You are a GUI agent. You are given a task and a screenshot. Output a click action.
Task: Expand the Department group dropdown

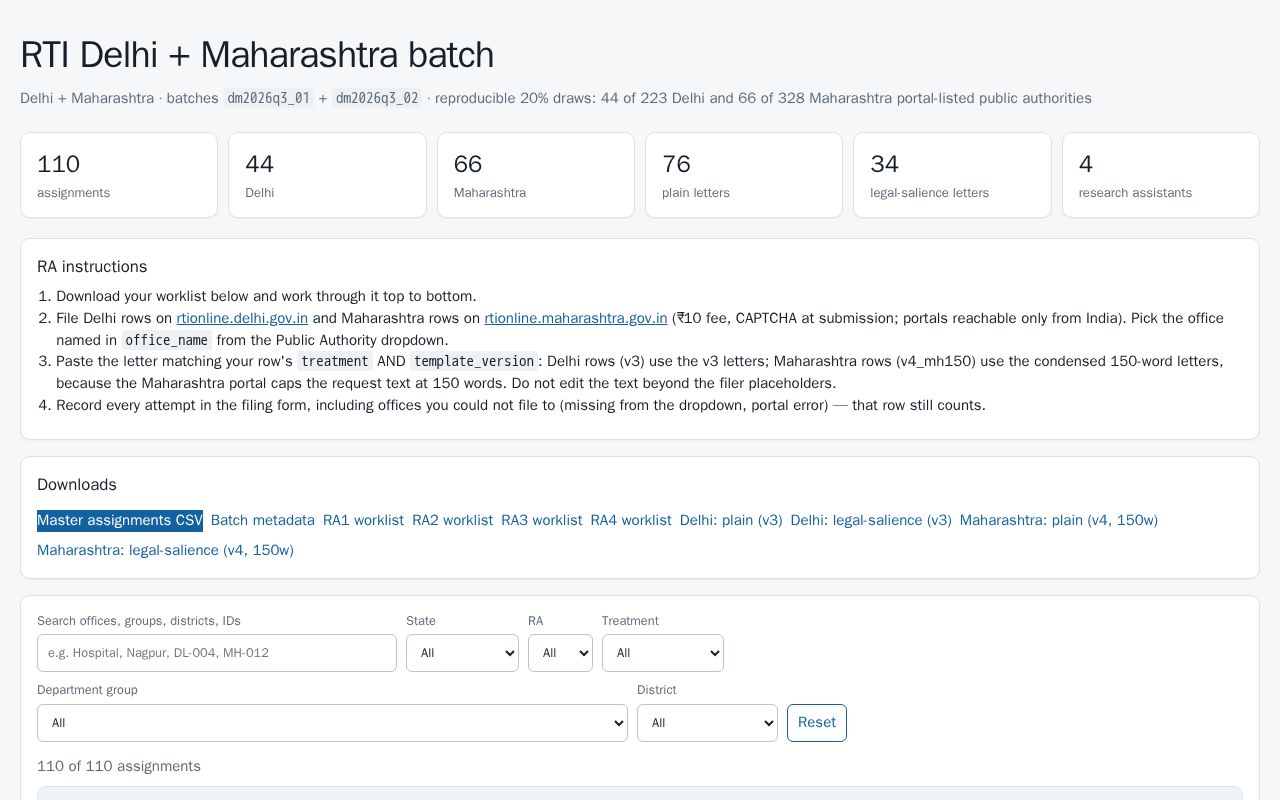click(x=332, y=723)
